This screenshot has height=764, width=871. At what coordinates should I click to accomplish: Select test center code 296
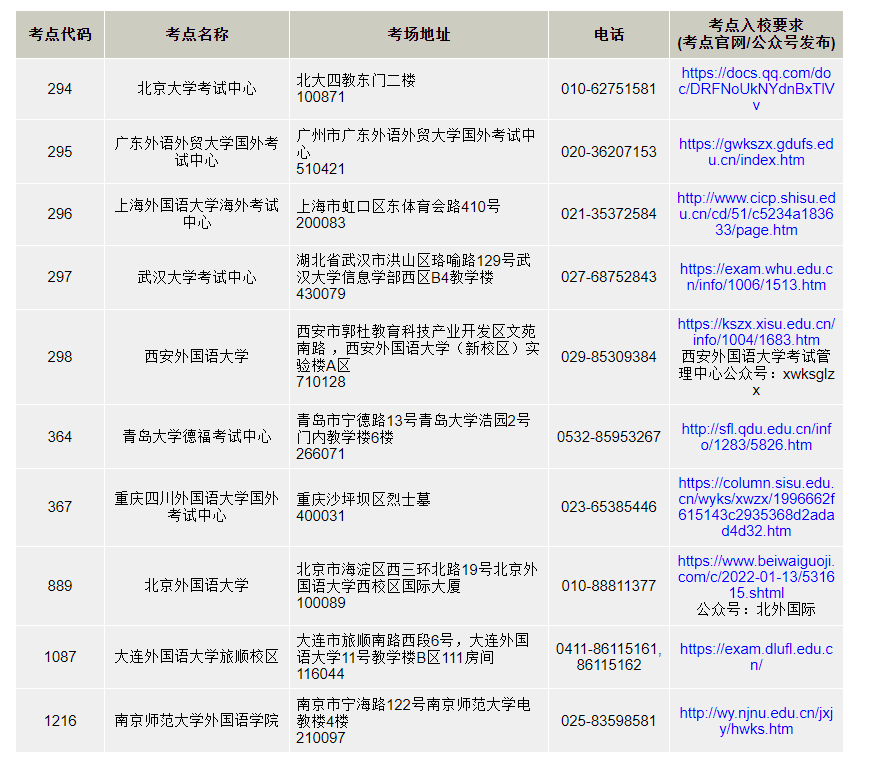tap(60, 214)
